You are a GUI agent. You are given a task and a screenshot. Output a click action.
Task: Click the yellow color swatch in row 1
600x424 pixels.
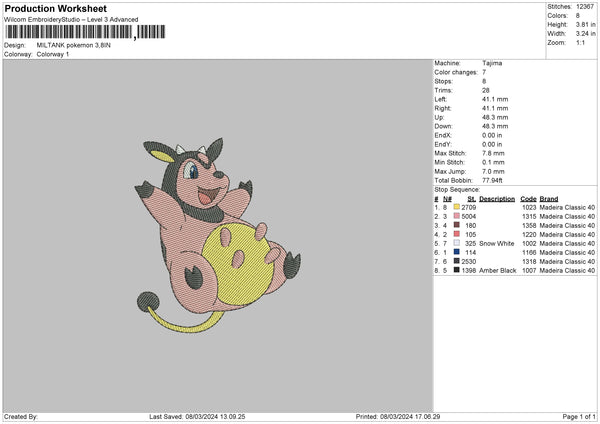pos(457,207)
